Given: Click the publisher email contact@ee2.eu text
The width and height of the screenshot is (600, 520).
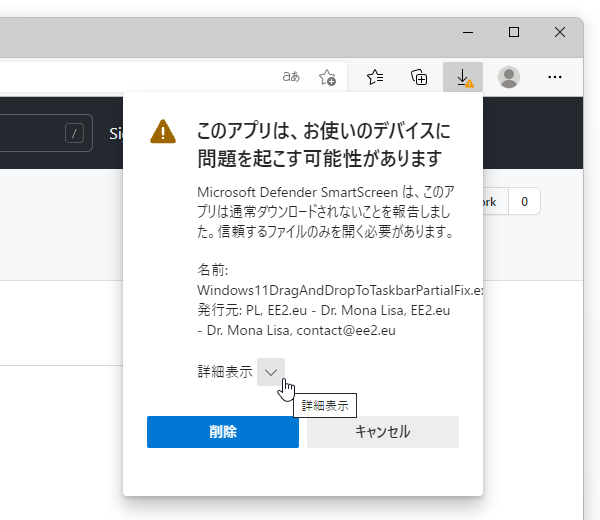Looking at the screenshot, I should coord(346,330).
